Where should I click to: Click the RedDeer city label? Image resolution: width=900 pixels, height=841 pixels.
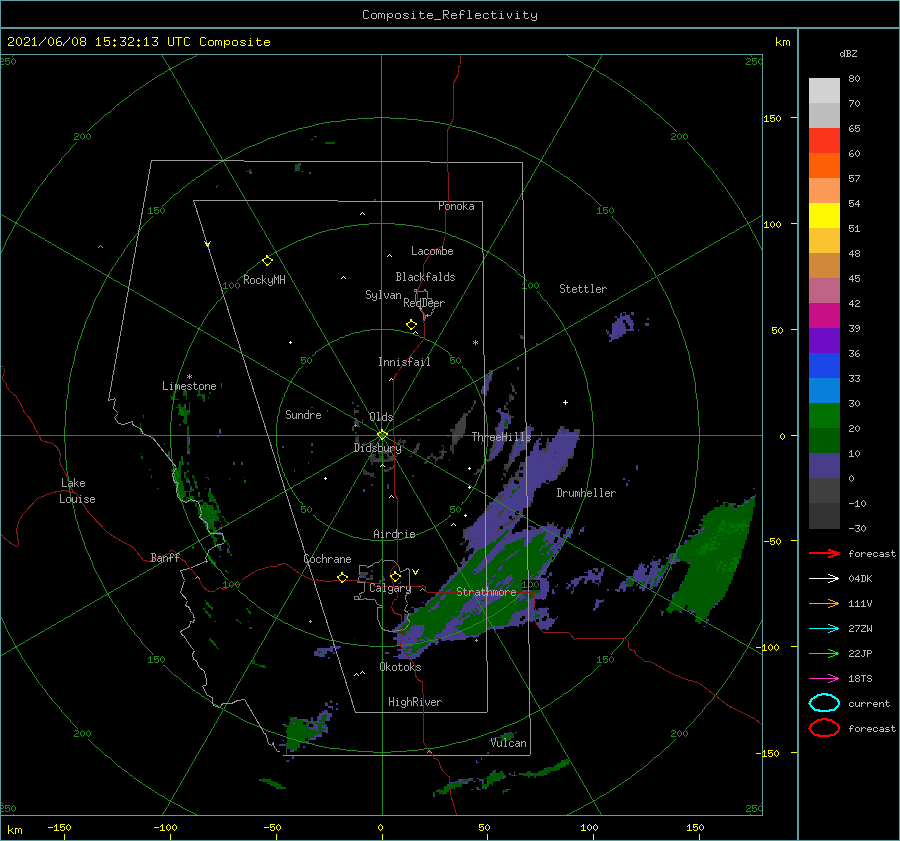point(424,303)
